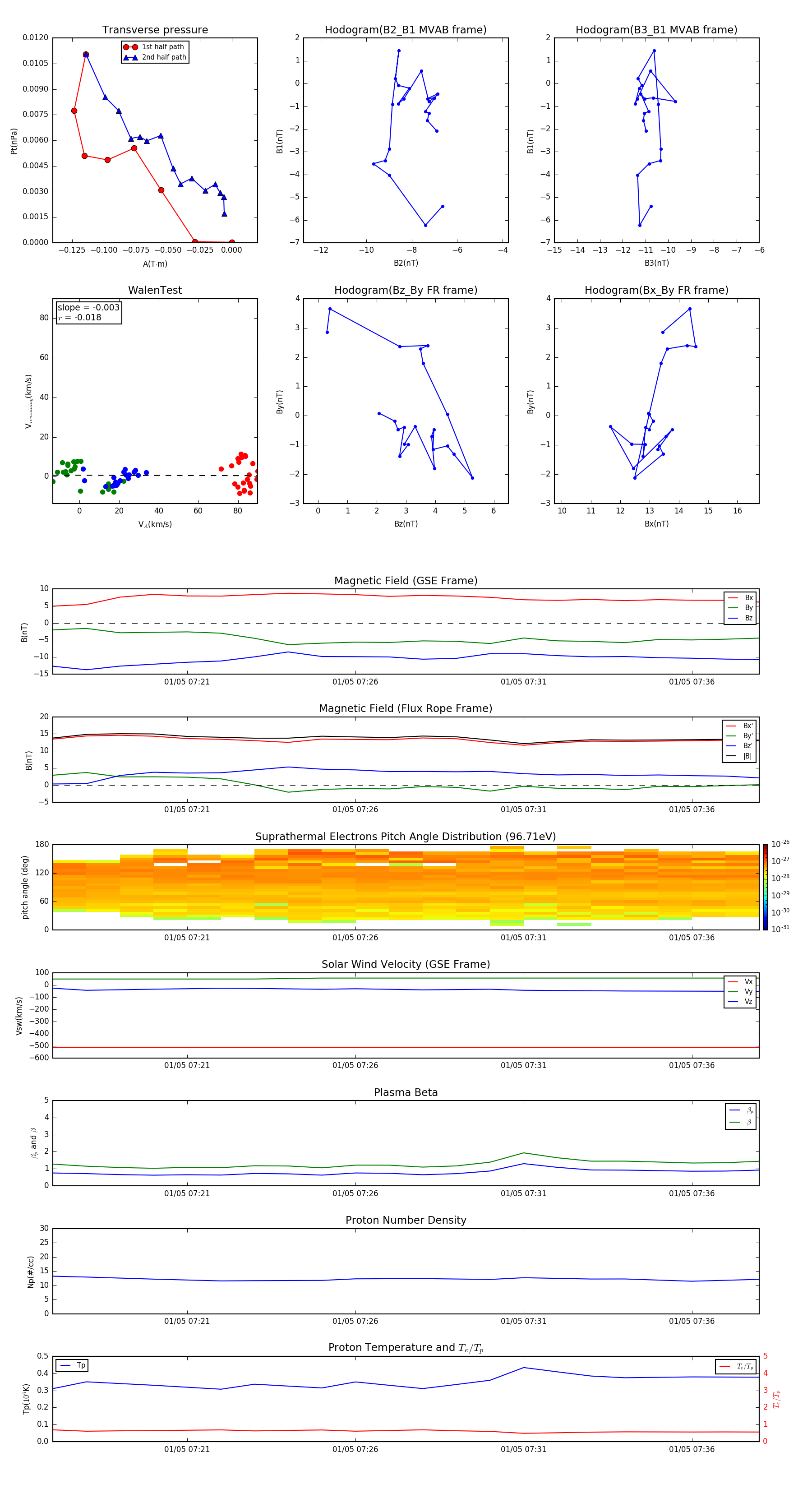
Task: Click the "Np(#/cc)" y-axis label
Action: pos(31,1272)
